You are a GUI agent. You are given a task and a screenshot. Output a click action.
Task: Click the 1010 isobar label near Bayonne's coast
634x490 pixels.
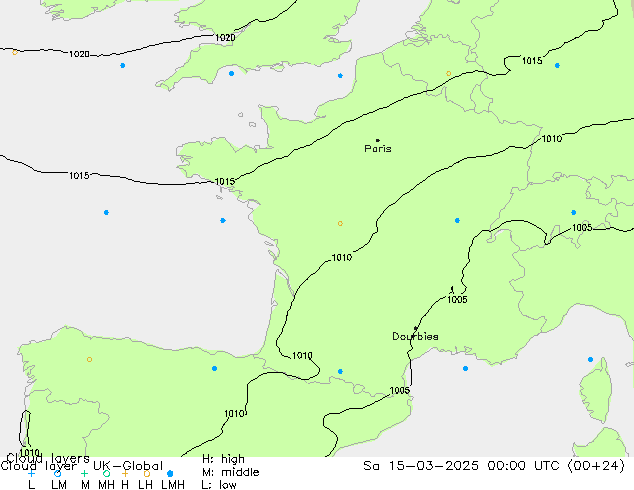(302, 355)
